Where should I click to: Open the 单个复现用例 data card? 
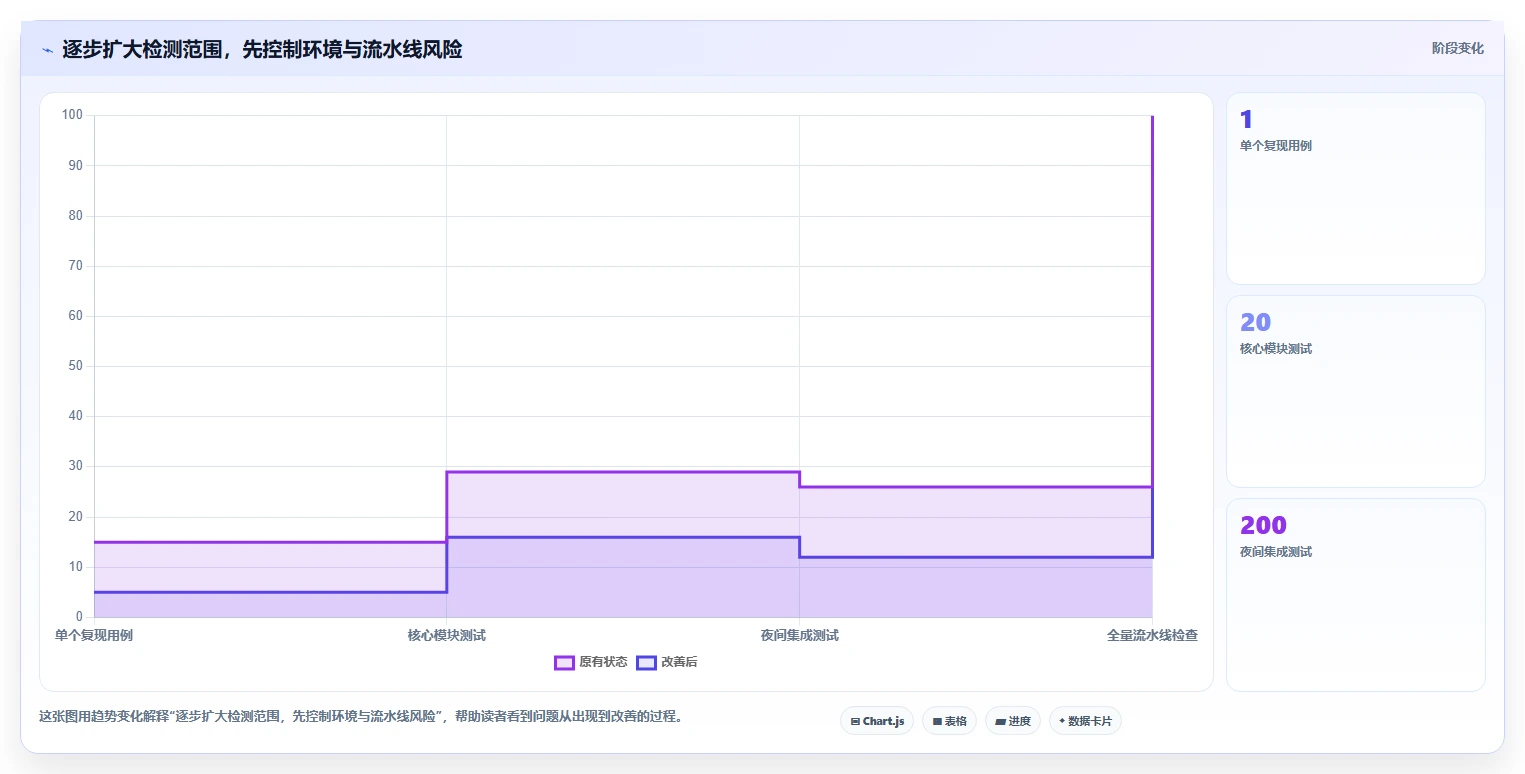[x=1355, y=189]
